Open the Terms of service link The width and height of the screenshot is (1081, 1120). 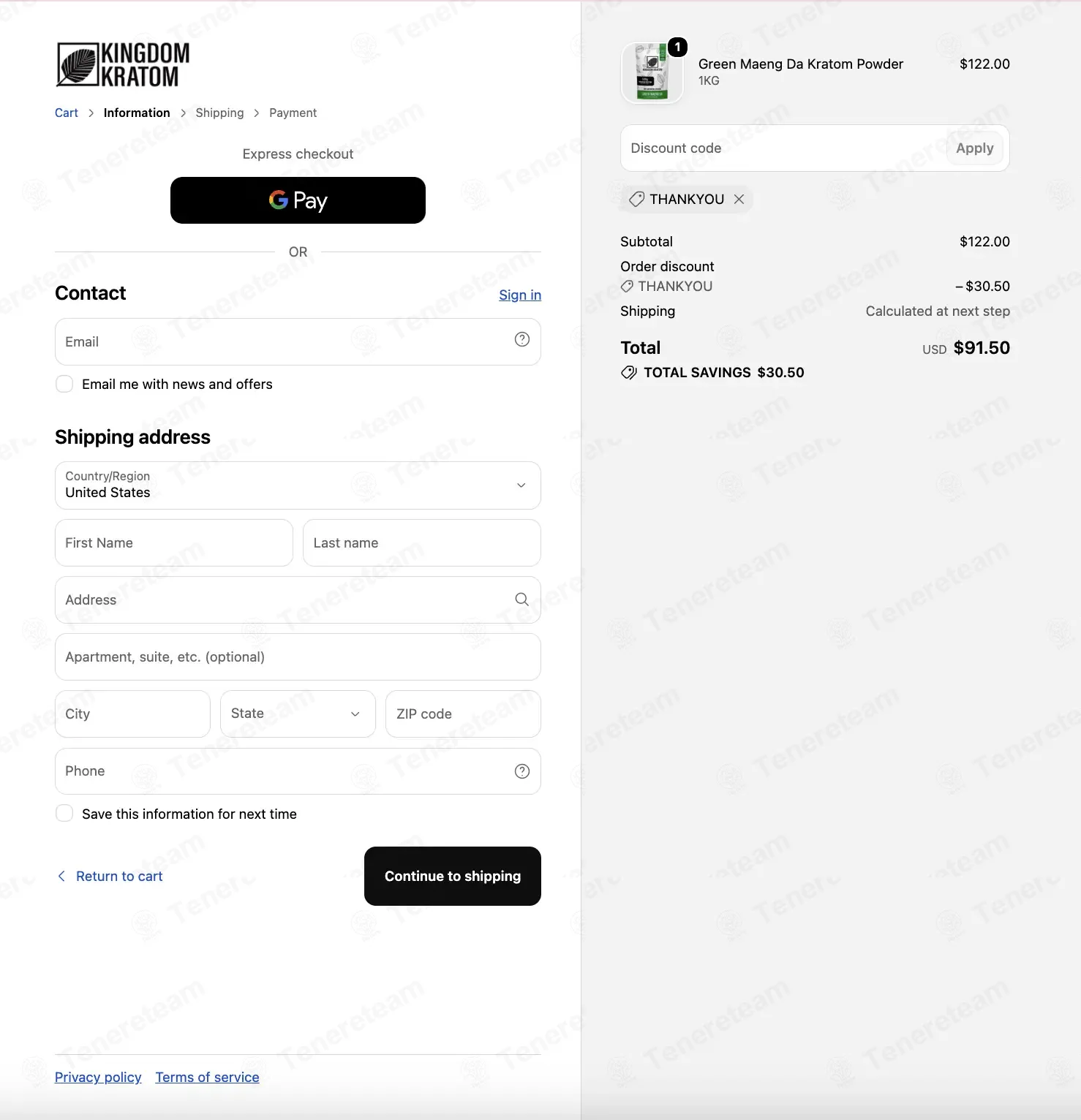(207, 1077)
